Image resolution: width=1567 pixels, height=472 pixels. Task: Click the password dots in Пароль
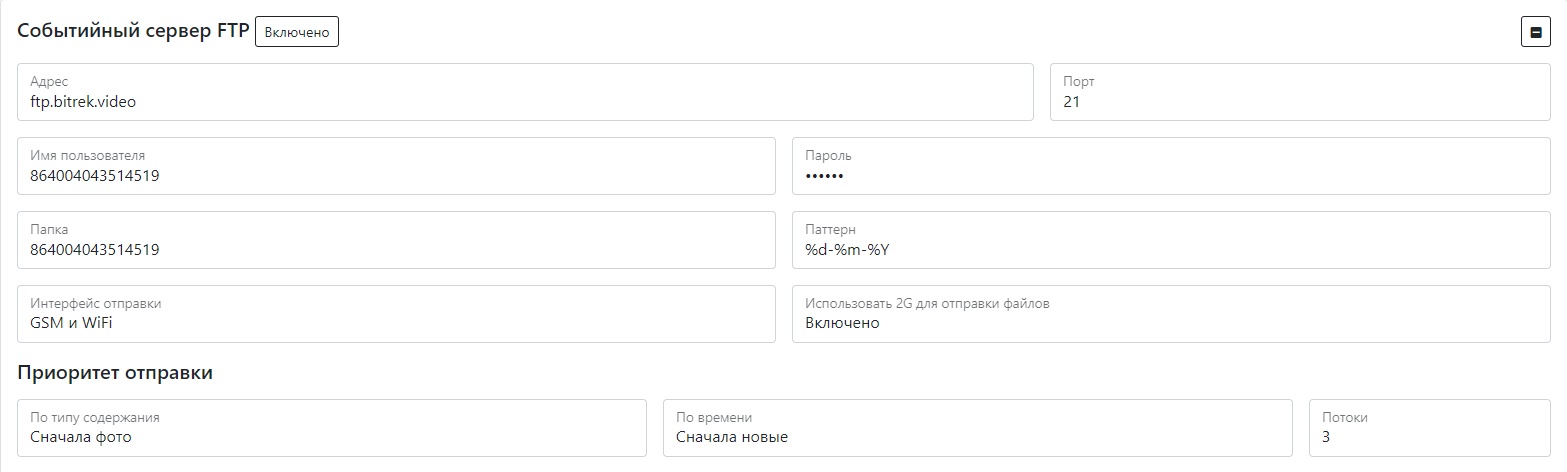[x=824, y=176]
